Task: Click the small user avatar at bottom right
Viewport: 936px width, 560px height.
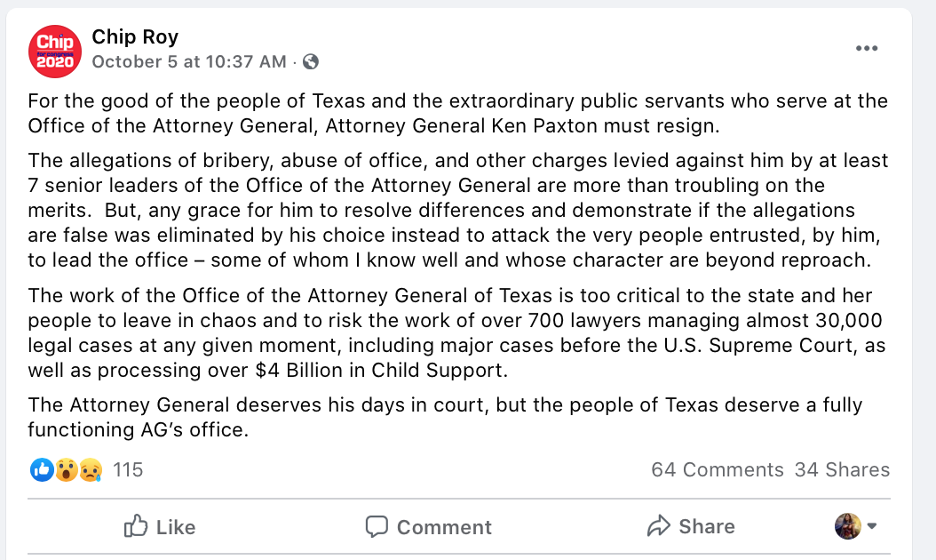Action: pos(847,526)
